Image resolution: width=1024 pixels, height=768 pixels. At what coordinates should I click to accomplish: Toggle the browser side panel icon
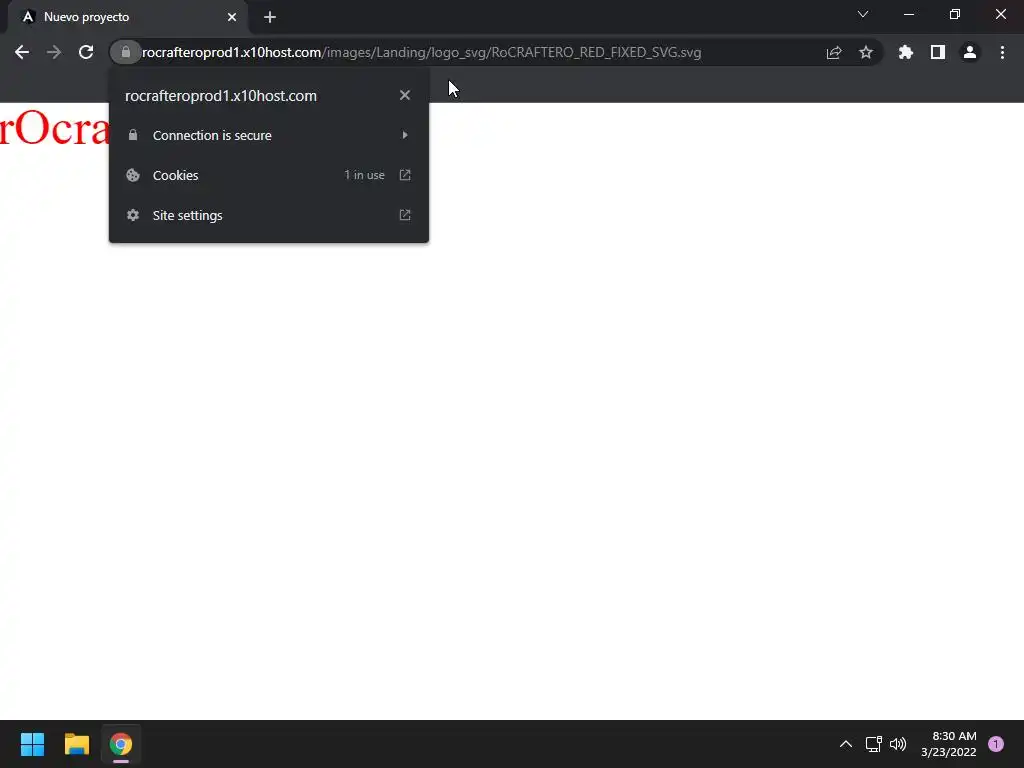938,52
